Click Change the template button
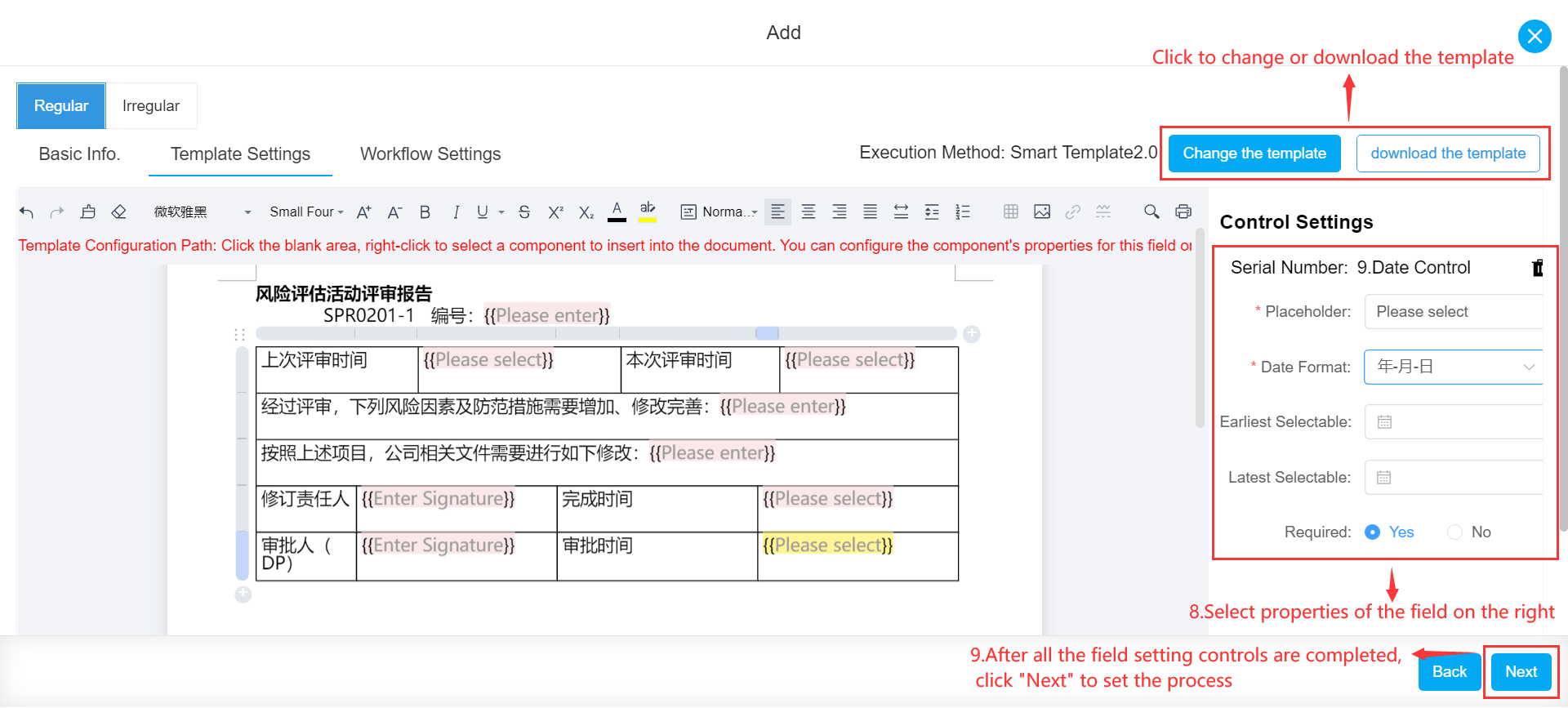This screenshot has height=708, width=1568. coord(1254,154)
